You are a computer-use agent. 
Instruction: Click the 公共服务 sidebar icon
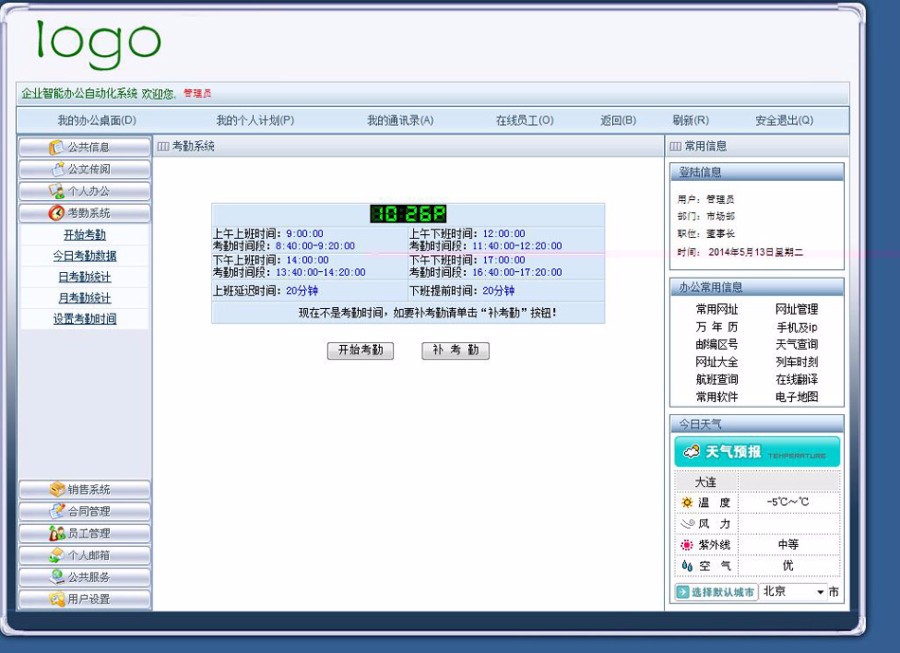click(x=57, y=577)
